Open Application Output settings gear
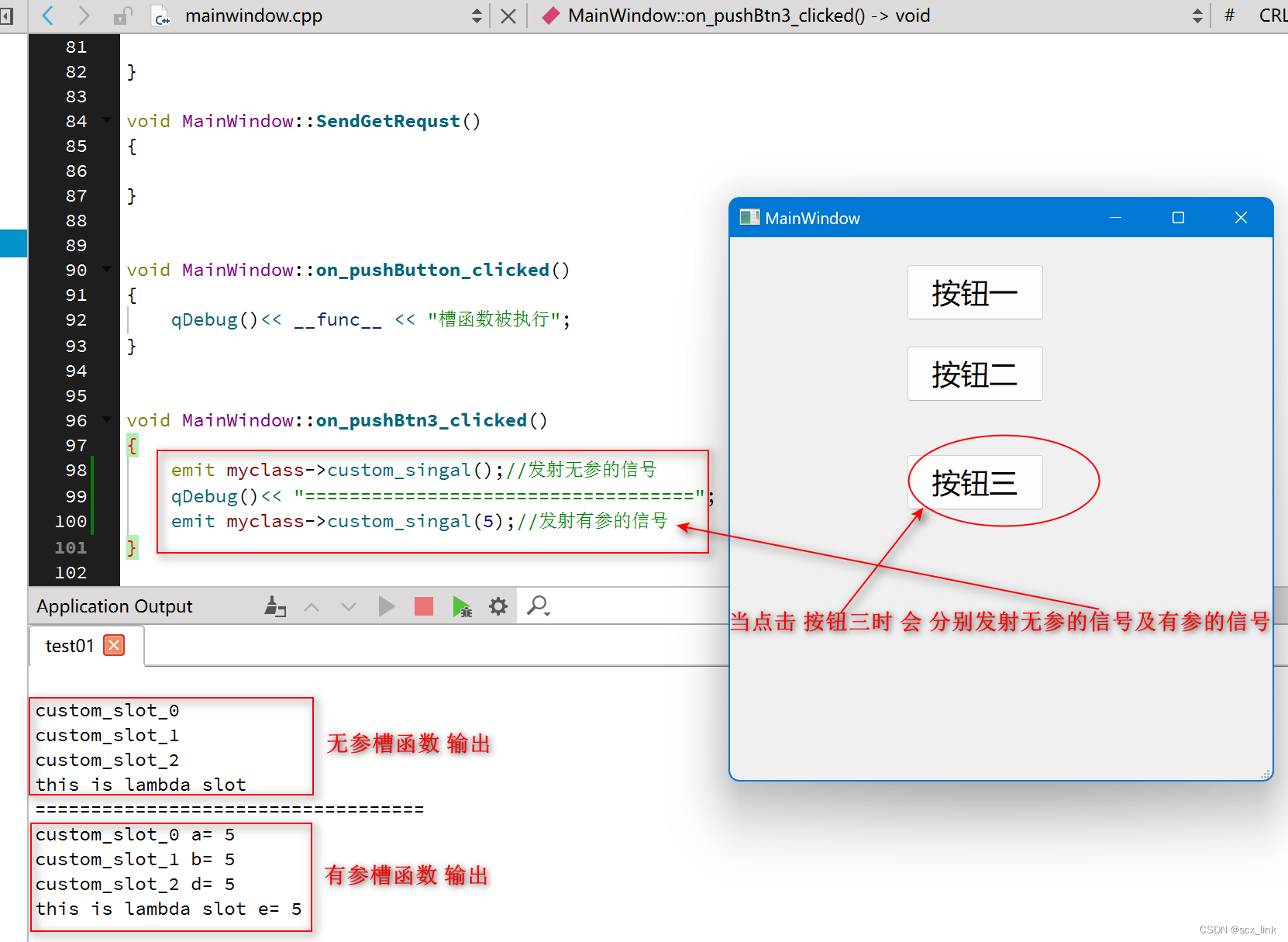The height and width of the screenshot is (942, 1288). point(498,606)
